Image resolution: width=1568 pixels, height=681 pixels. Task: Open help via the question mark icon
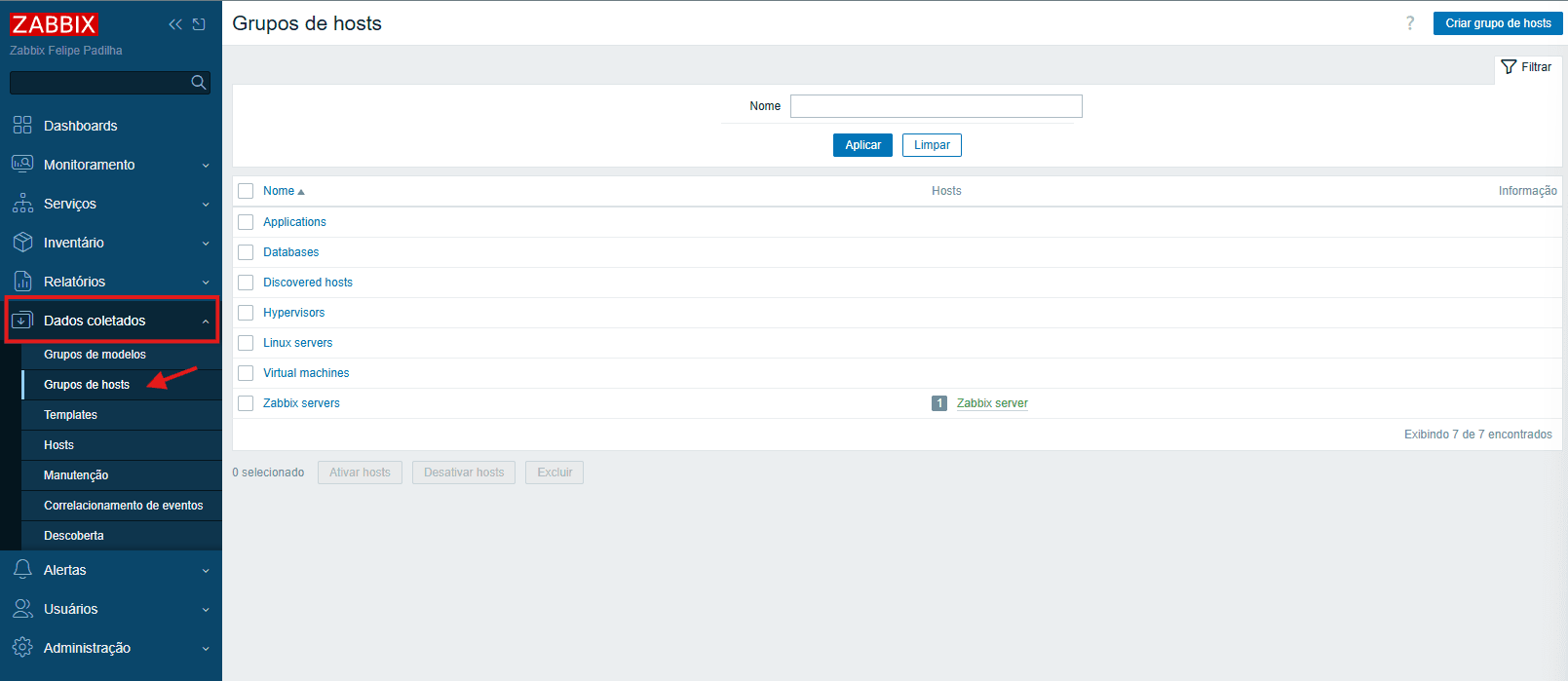[1410, 23]
